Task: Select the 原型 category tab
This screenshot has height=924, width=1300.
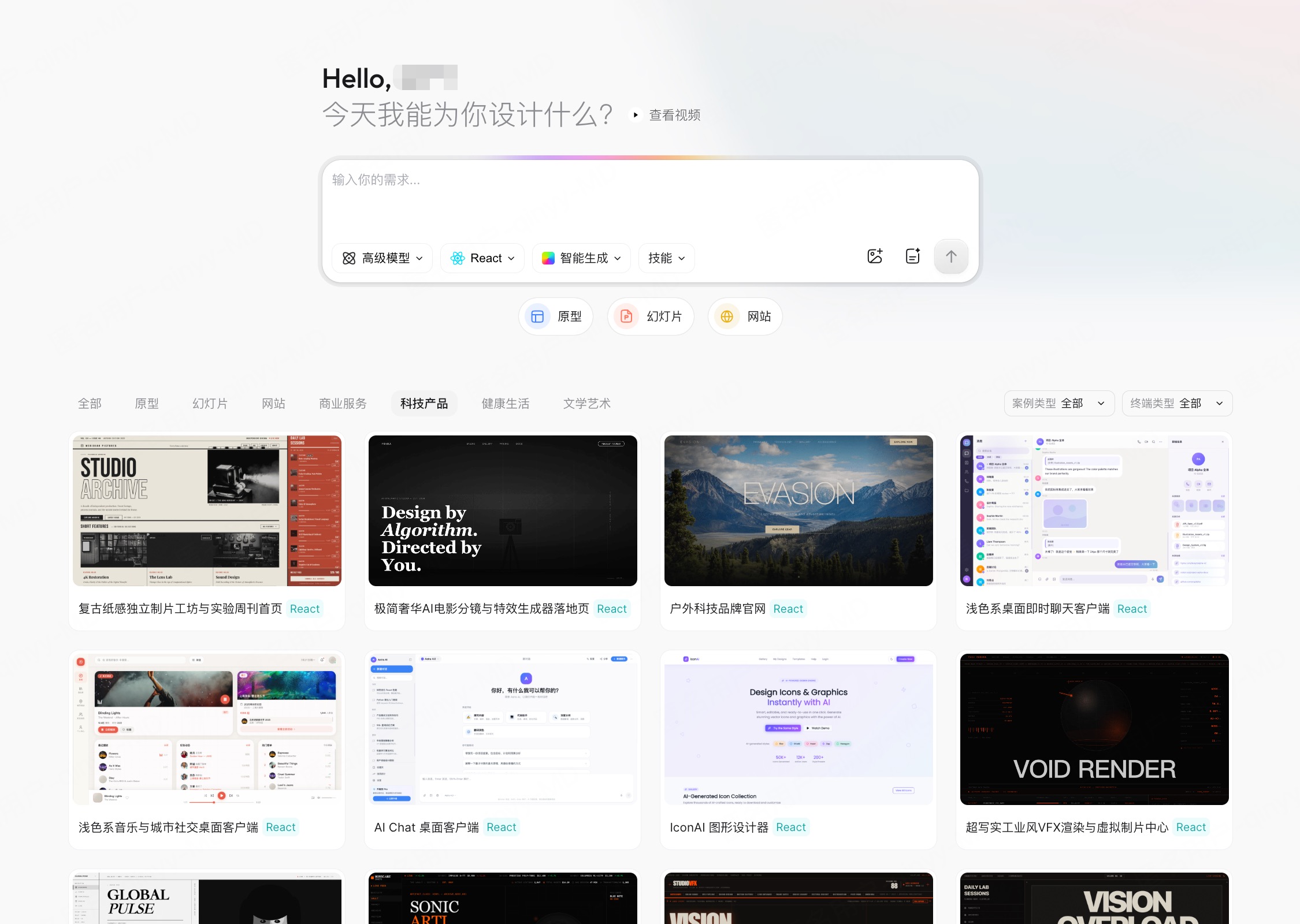Action: point(147,404)
